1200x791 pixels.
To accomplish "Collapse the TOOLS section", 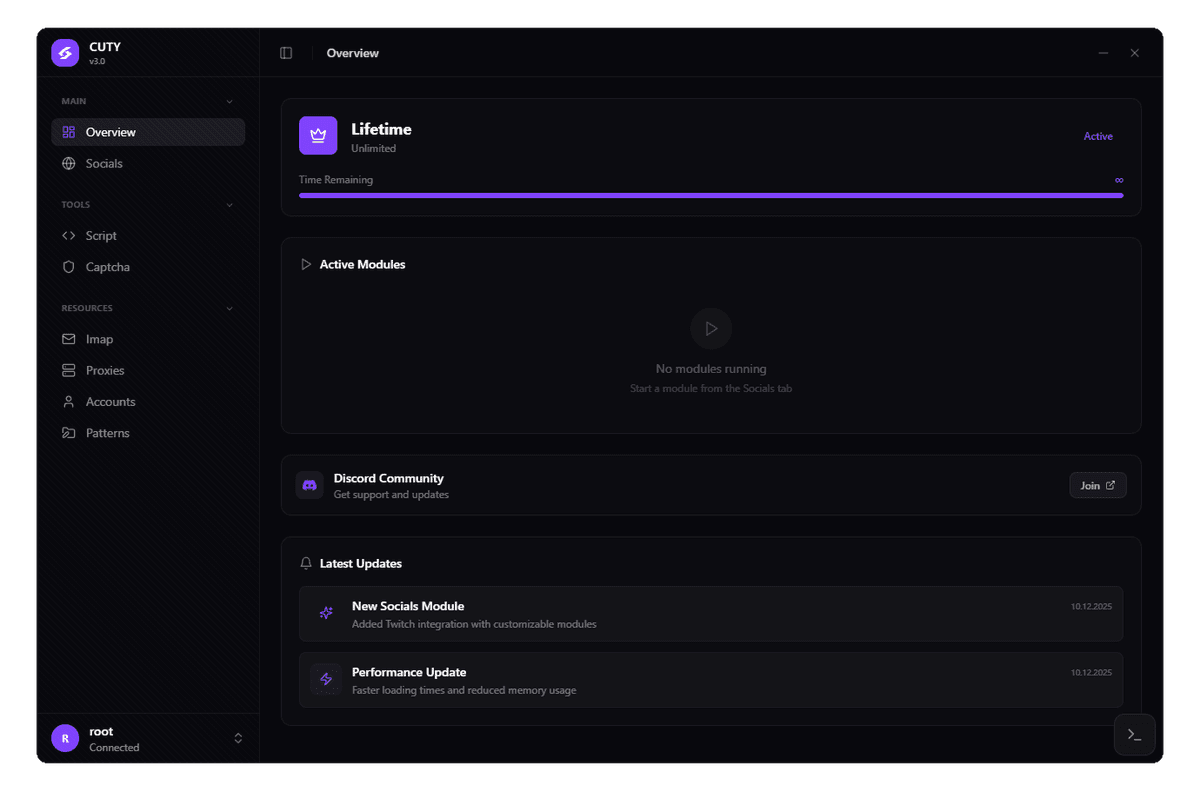I will [x=229, y=204].
